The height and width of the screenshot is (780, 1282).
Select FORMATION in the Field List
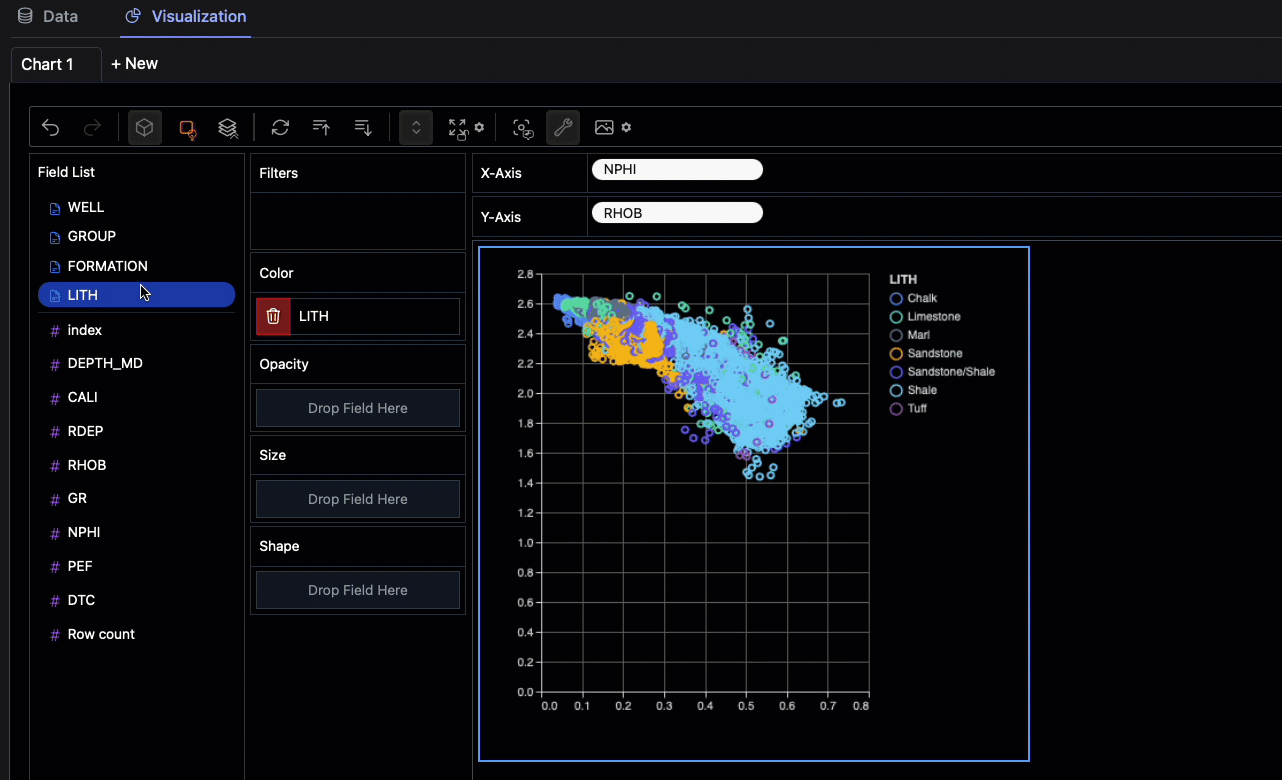click(x=107, y=266)
